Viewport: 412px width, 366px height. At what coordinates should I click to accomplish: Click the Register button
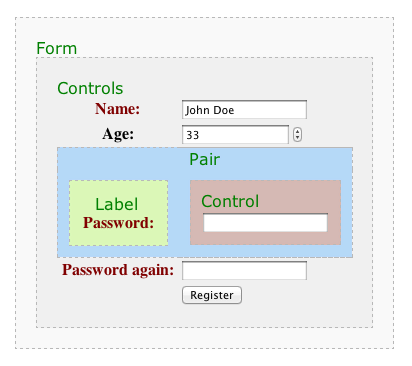(x=212, y=295)
